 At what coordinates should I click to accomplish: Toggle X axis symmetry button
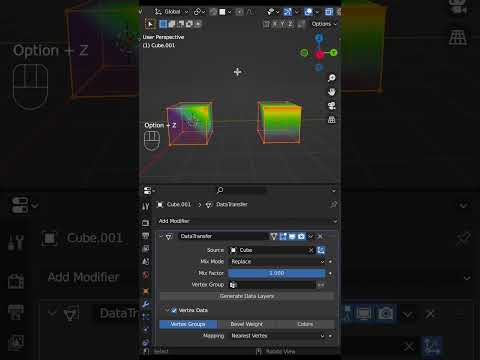click(x=275, y=24)
